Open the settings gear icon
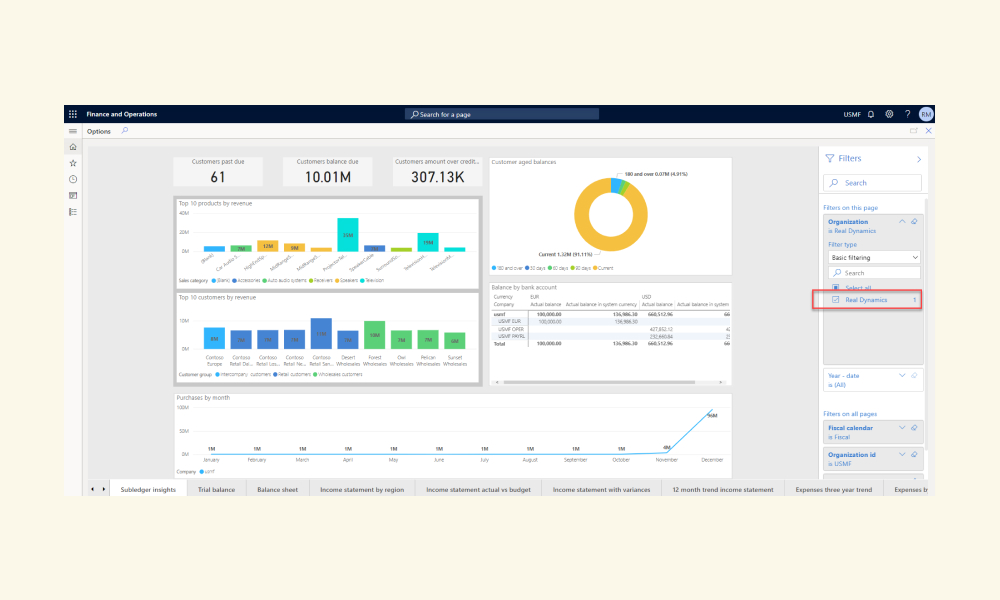Screen dimensions: 1000x600 tap(889, 114)
